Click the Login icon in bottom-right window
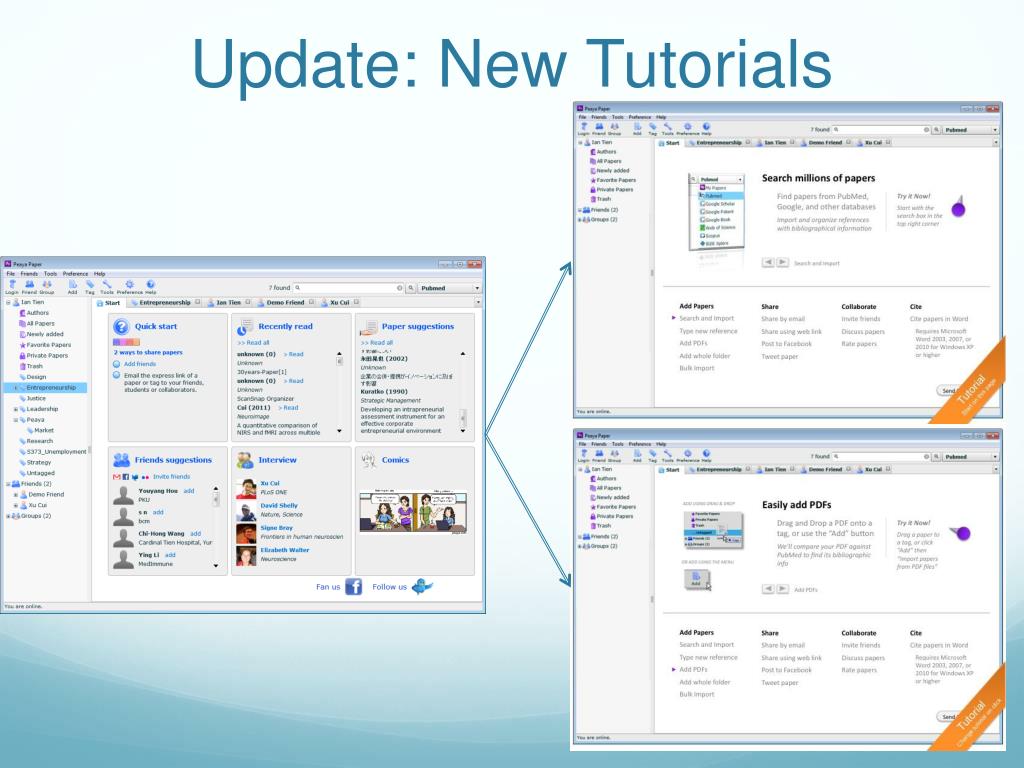 [584, 455]
